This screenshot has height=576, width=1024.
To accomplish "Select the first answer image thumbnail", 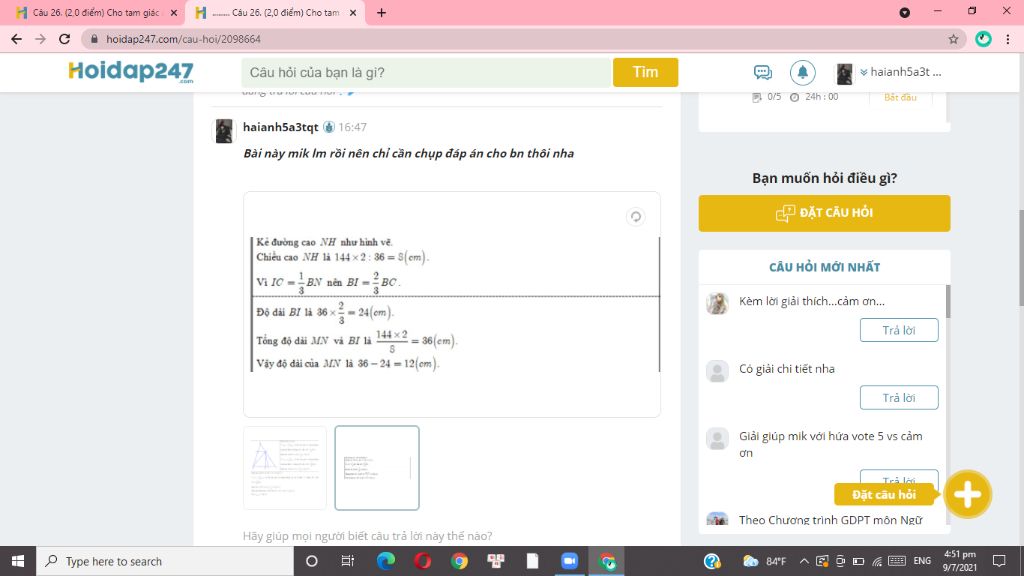I will [285, 468].
